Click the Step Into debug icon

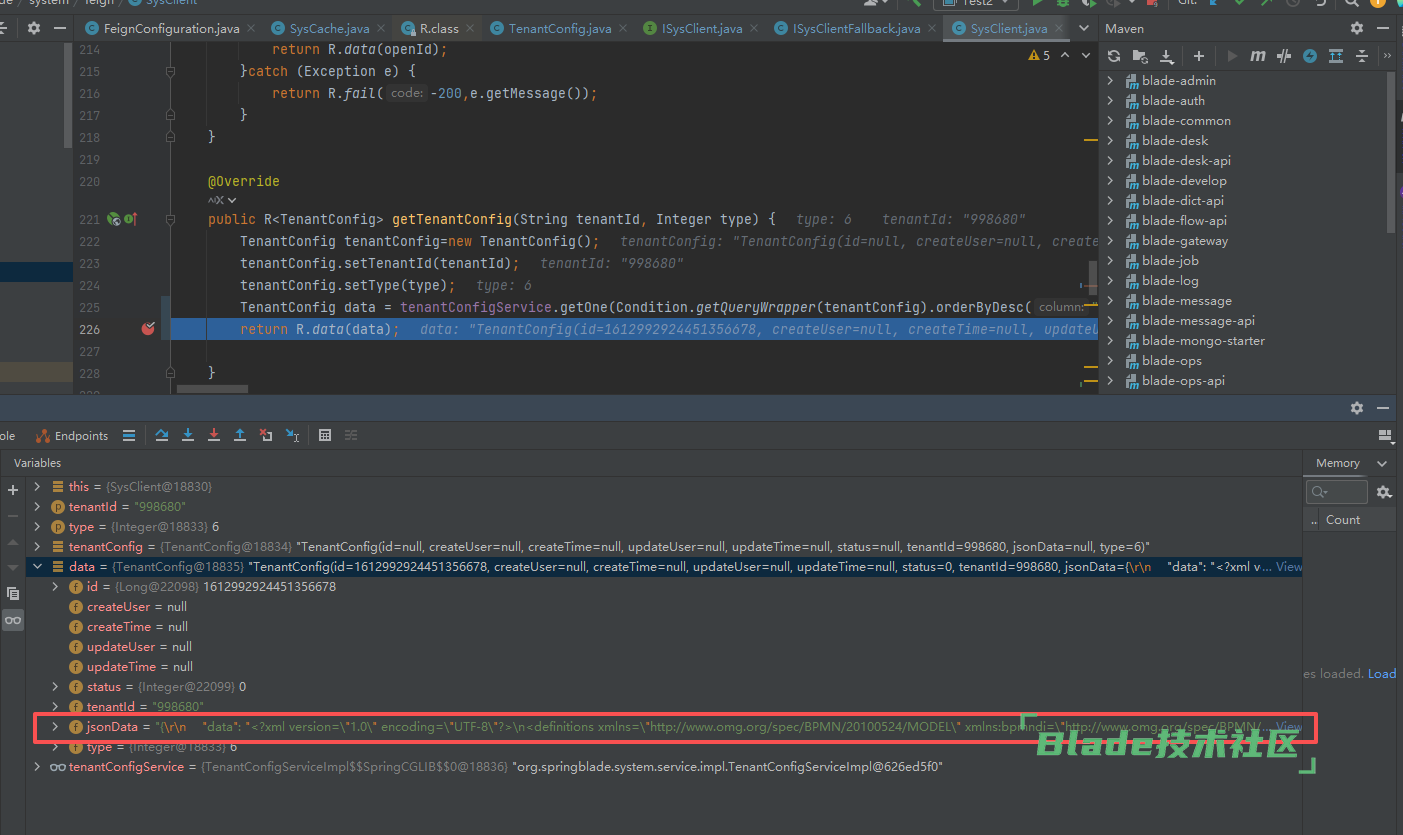point(188,435)
